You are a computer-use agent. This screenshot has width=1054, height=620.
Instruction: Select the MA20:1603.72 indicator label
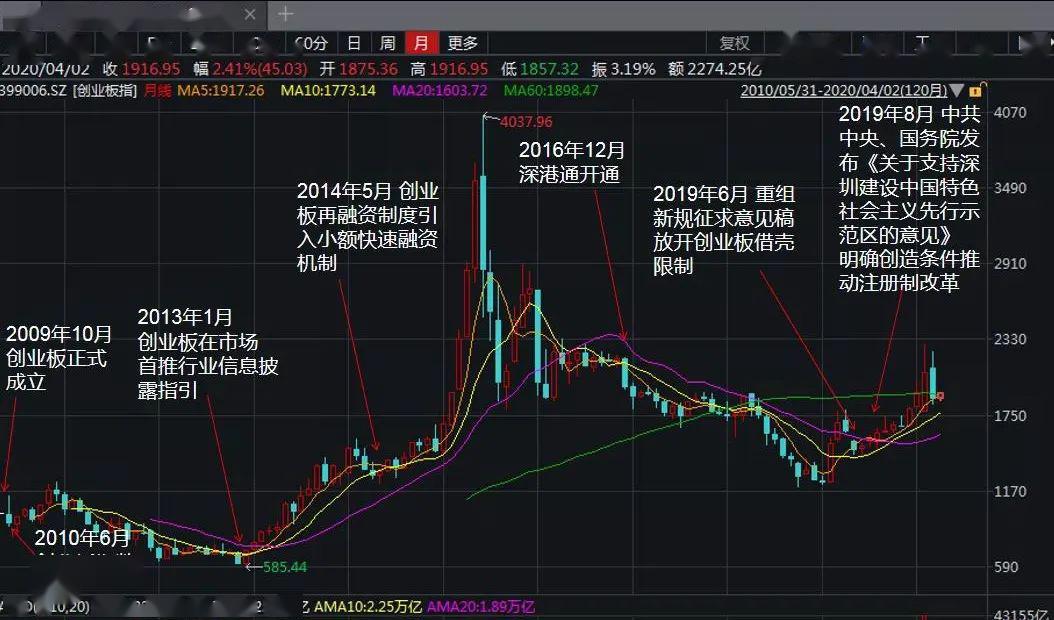point(440,90)
